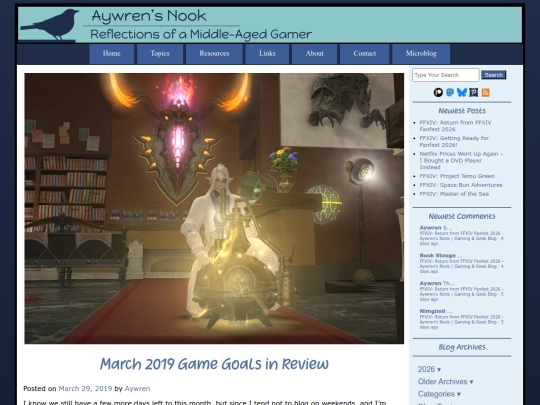The height and width of the screenshot is (405, 540).
Task: Open the dark square Pillowfort icon link
Action: [474, 92]
